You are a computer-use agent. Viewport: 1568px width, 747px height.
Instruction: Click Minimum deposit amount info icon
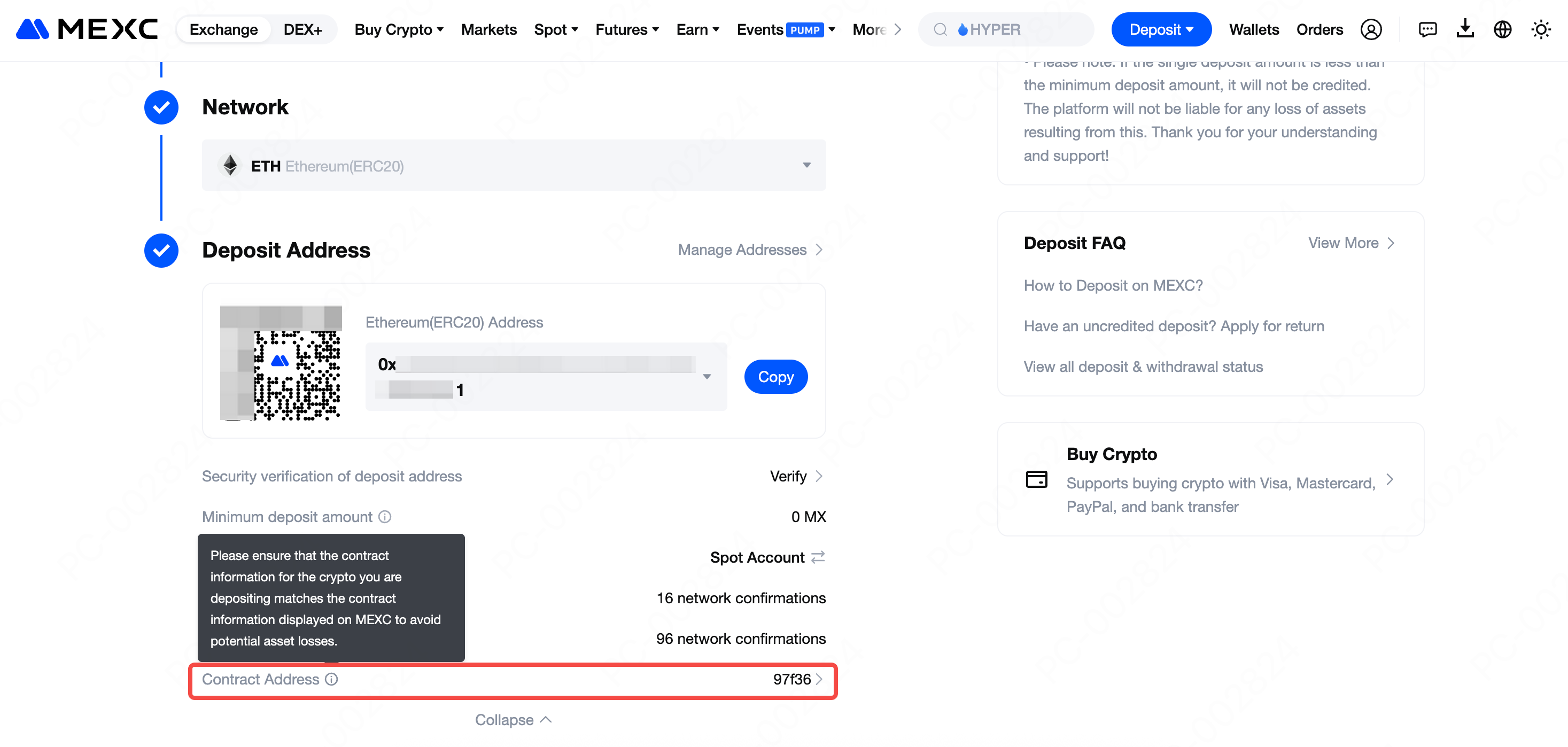click(x=385, y=516)
